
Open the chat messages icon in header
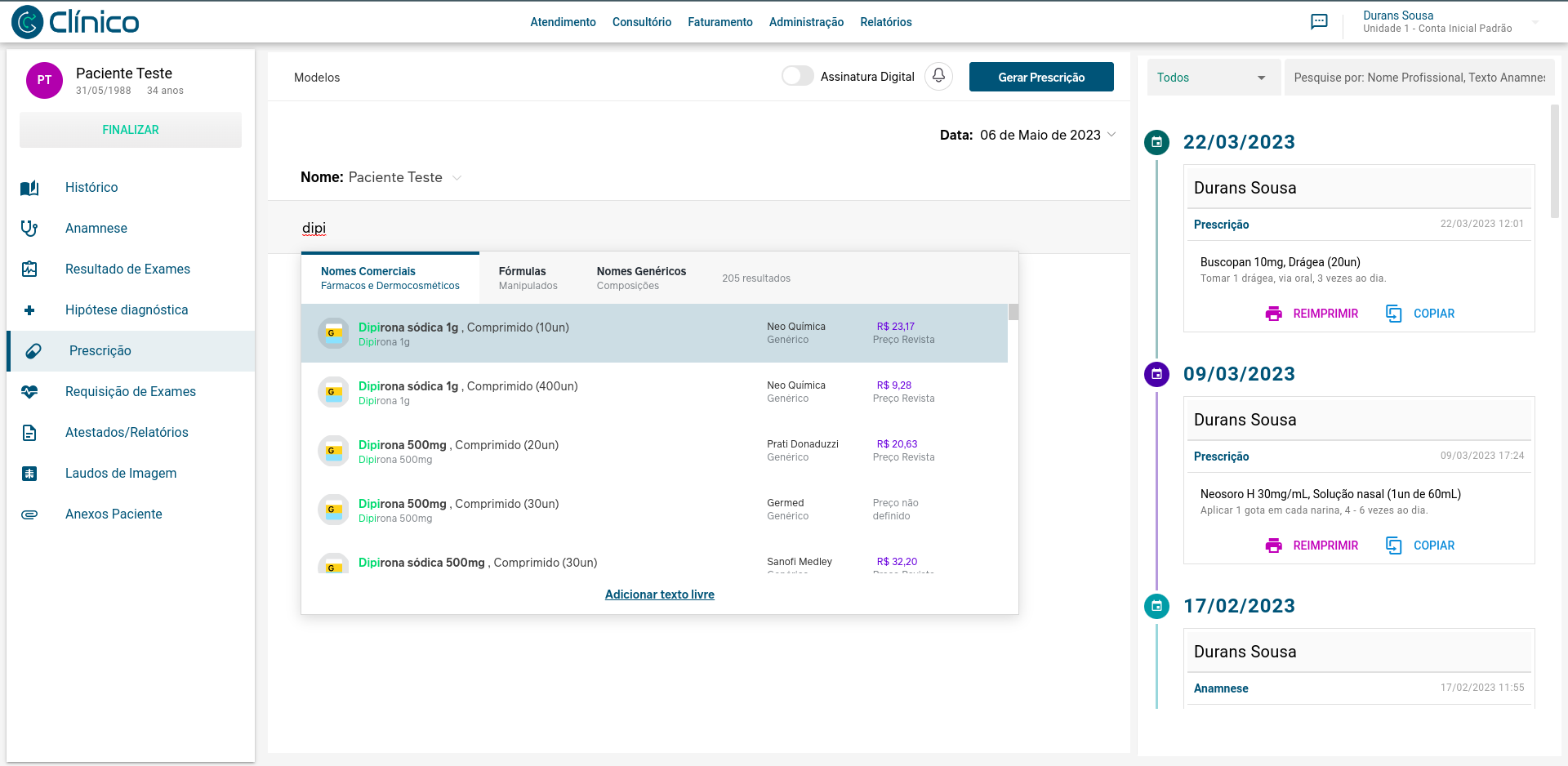(1319, 22)
